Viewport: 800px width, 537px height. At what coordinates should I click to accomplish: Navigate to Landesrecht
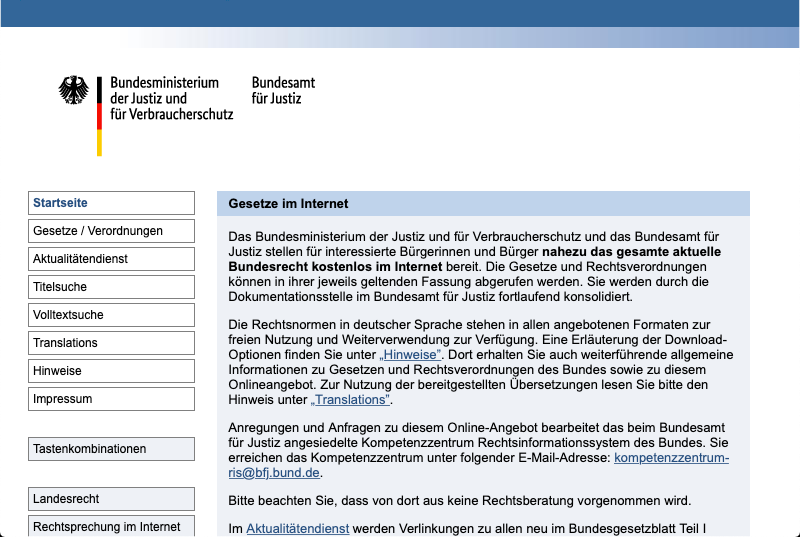(111, 499)
